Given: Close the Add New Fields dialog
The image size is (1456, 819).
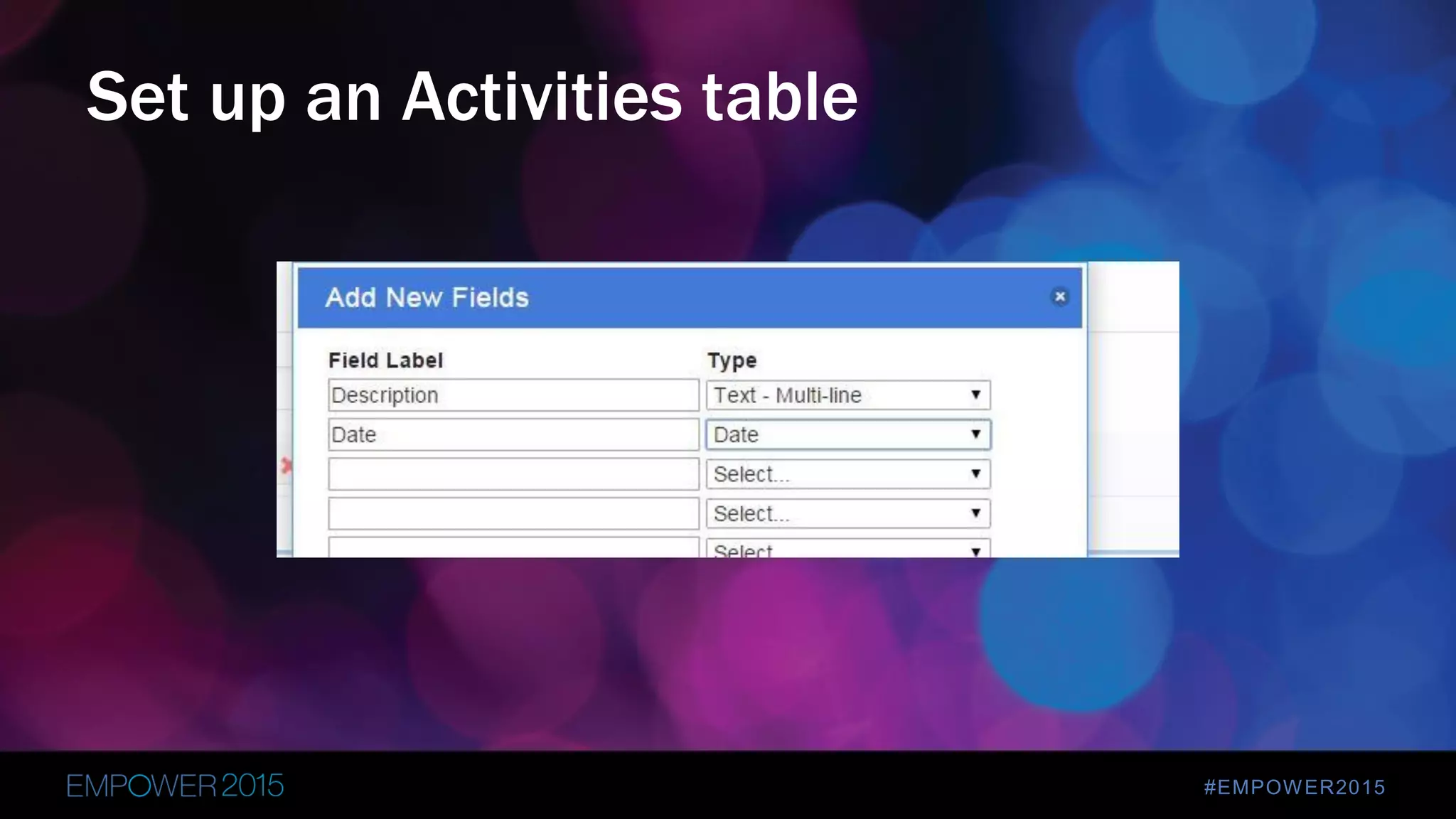Looking at the screenshot, I should click(1059, 296).
